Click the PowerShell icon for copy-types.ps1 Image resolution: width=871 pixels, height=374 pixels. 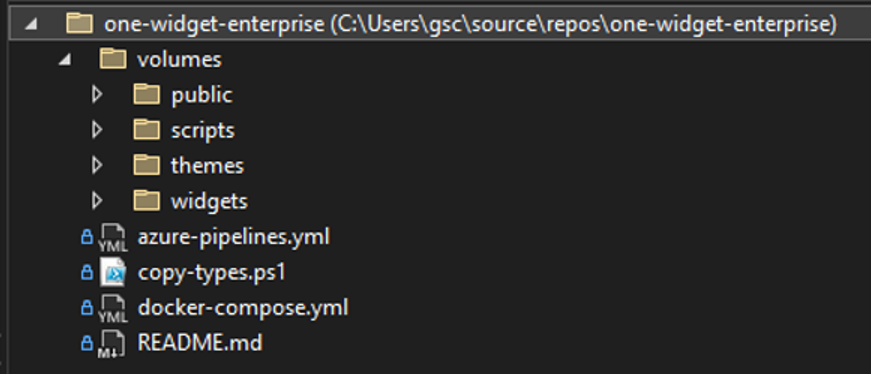point(113,272)
